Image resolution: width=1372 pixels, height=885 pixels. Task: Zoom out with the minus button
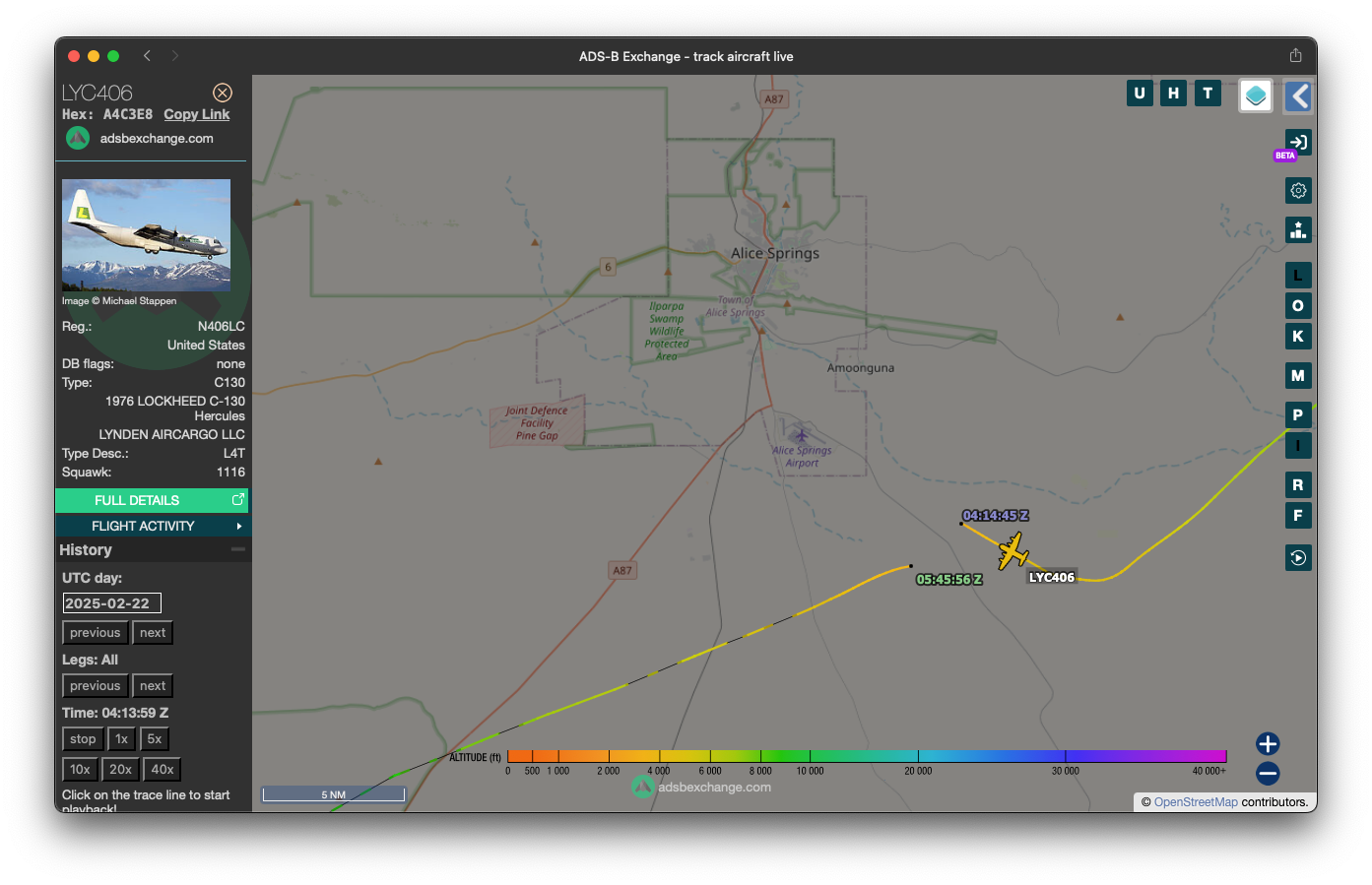1268,774
